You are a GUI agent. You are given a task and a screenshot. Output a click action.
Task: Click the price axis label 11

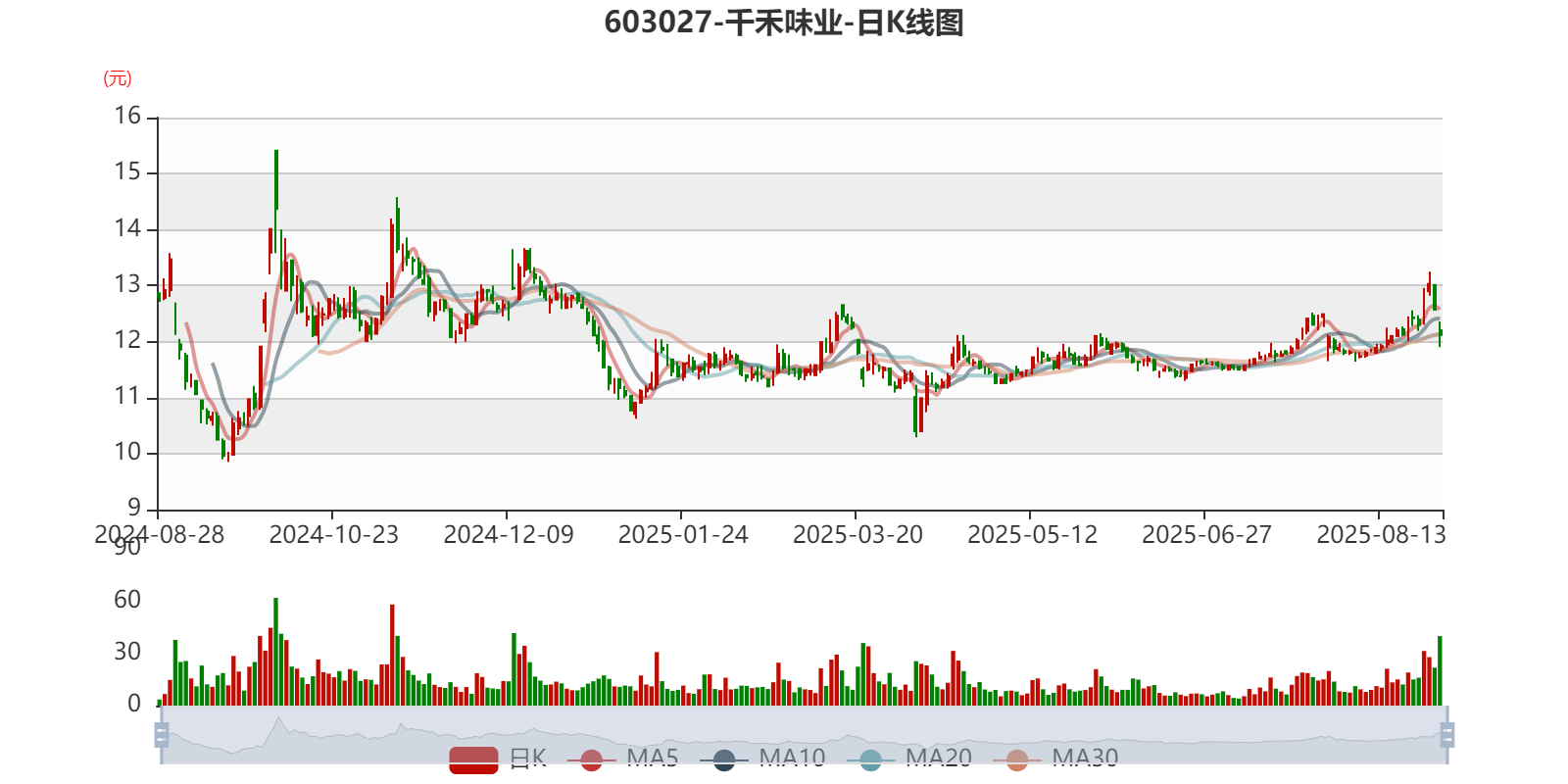pos(127,396)
